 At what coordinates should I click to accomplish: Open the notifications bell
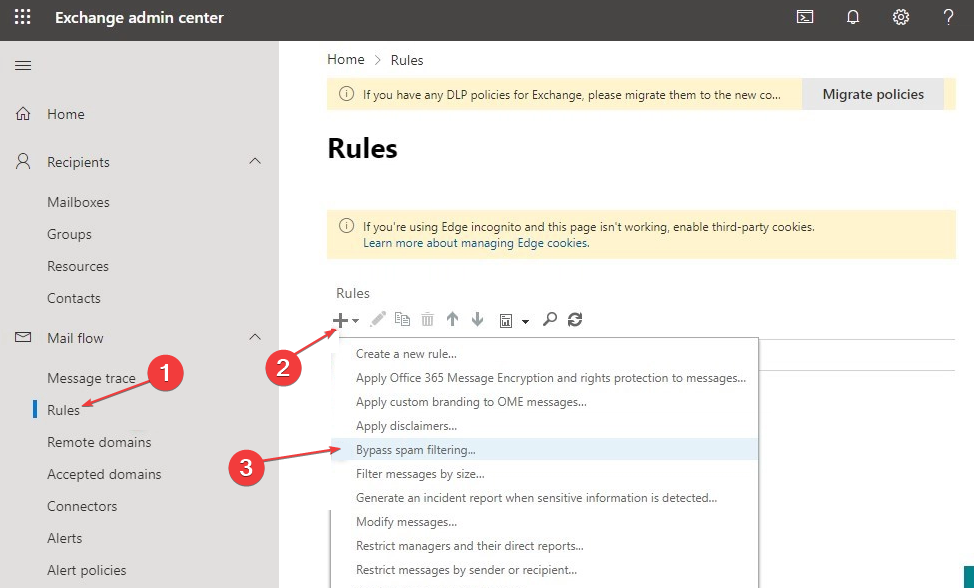click(853, 17)
